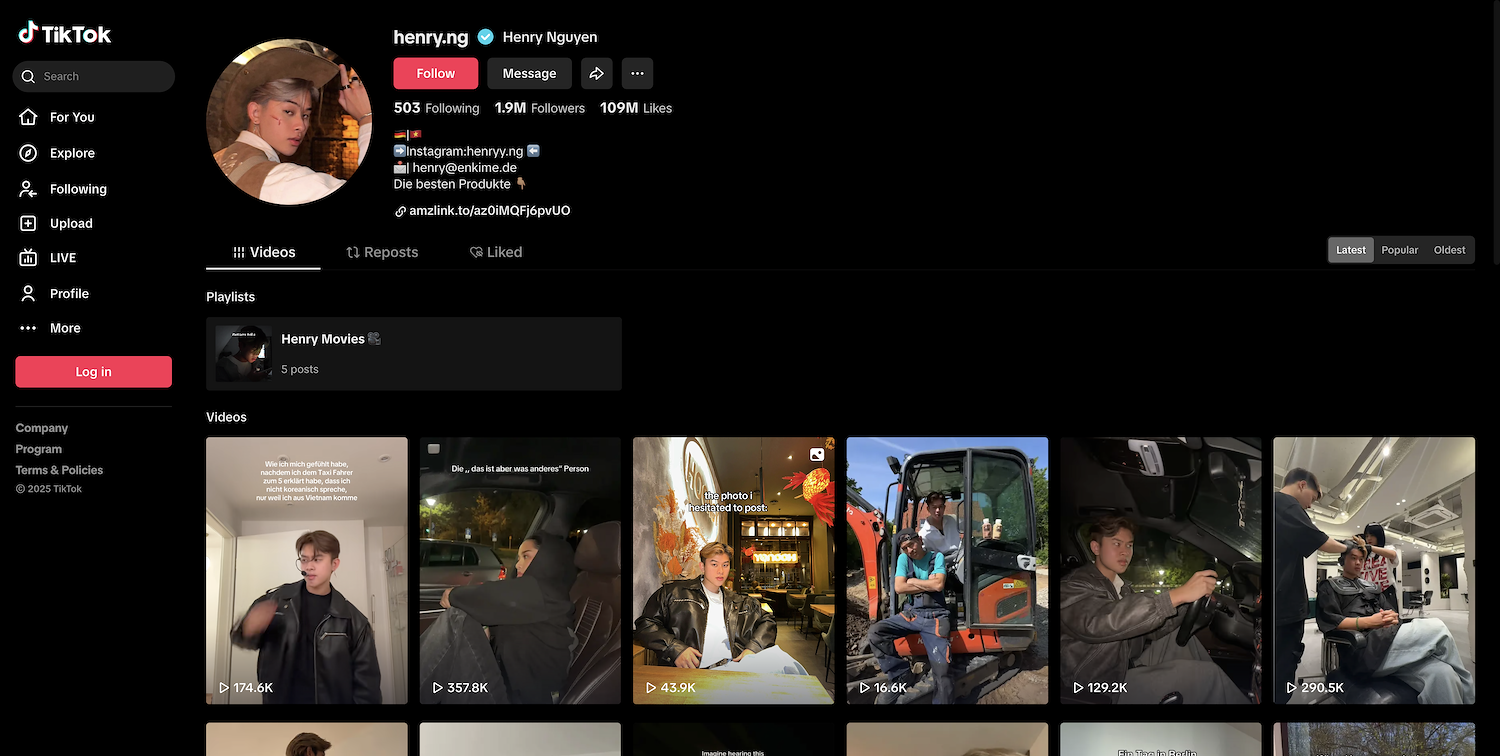Click the verified badge next to henry.ng
The image size is (1500, 756).
point(486,37)
